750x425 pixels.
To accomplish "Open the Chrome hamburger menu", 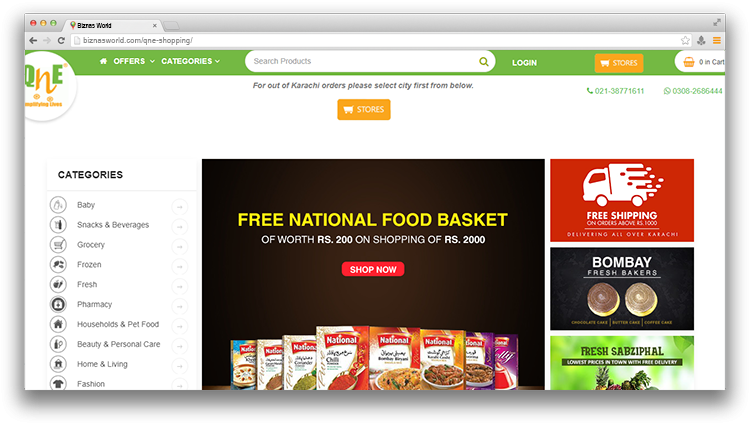I will (x=717, y=41).
